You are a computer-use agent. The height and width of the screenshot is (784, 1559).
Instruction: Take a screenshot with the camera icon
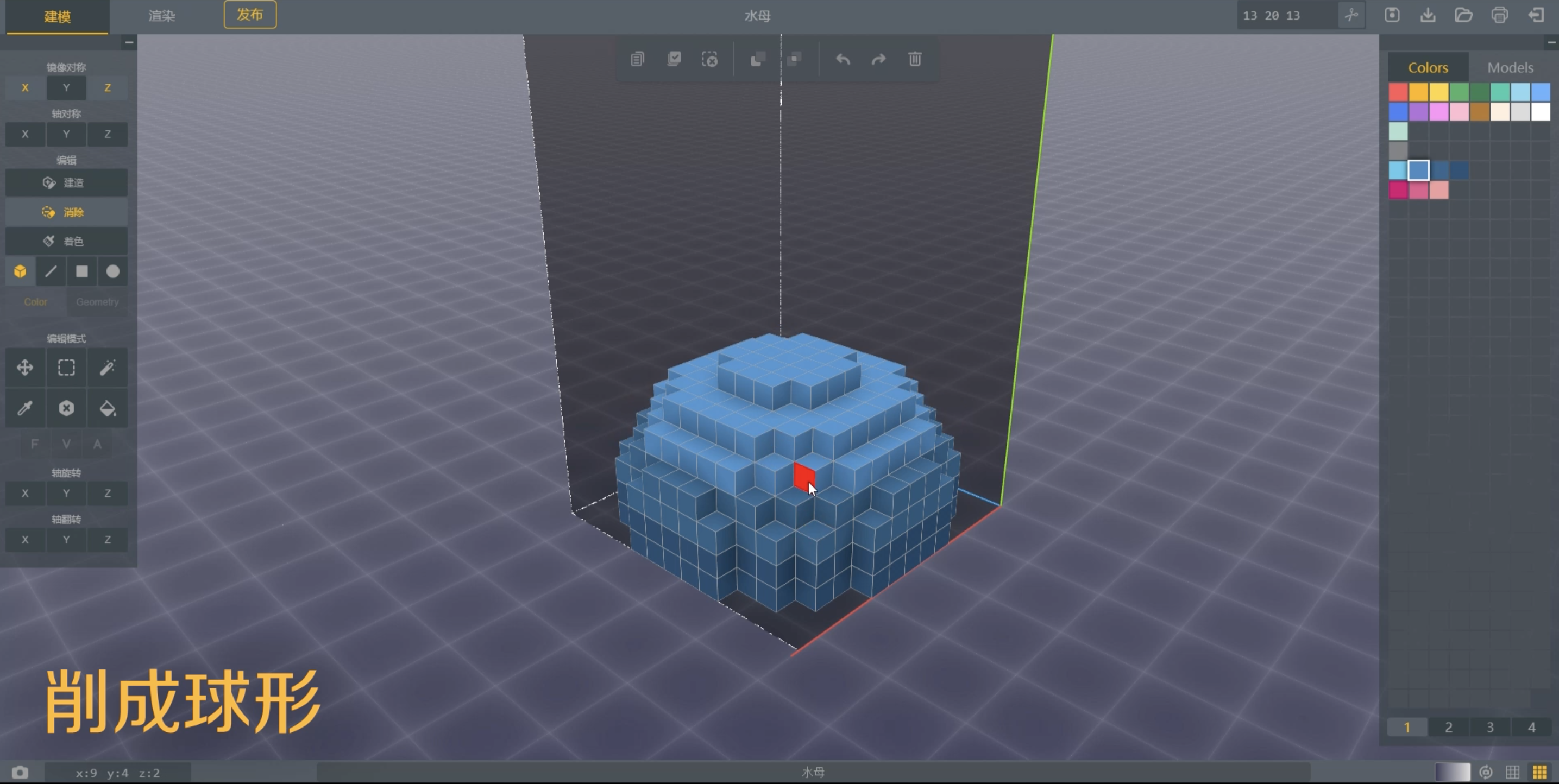pos(20,773)
